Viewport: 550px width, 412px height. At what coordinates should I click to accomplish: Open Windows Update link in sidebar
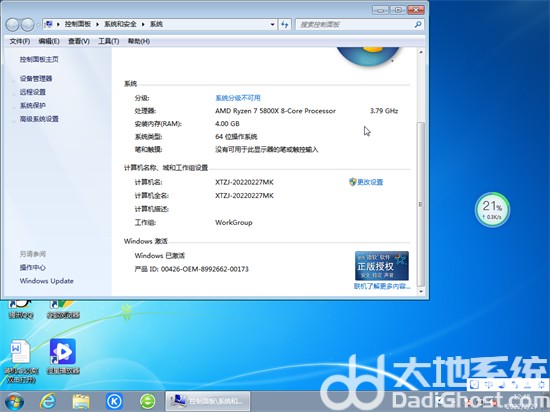pos(47,281)
